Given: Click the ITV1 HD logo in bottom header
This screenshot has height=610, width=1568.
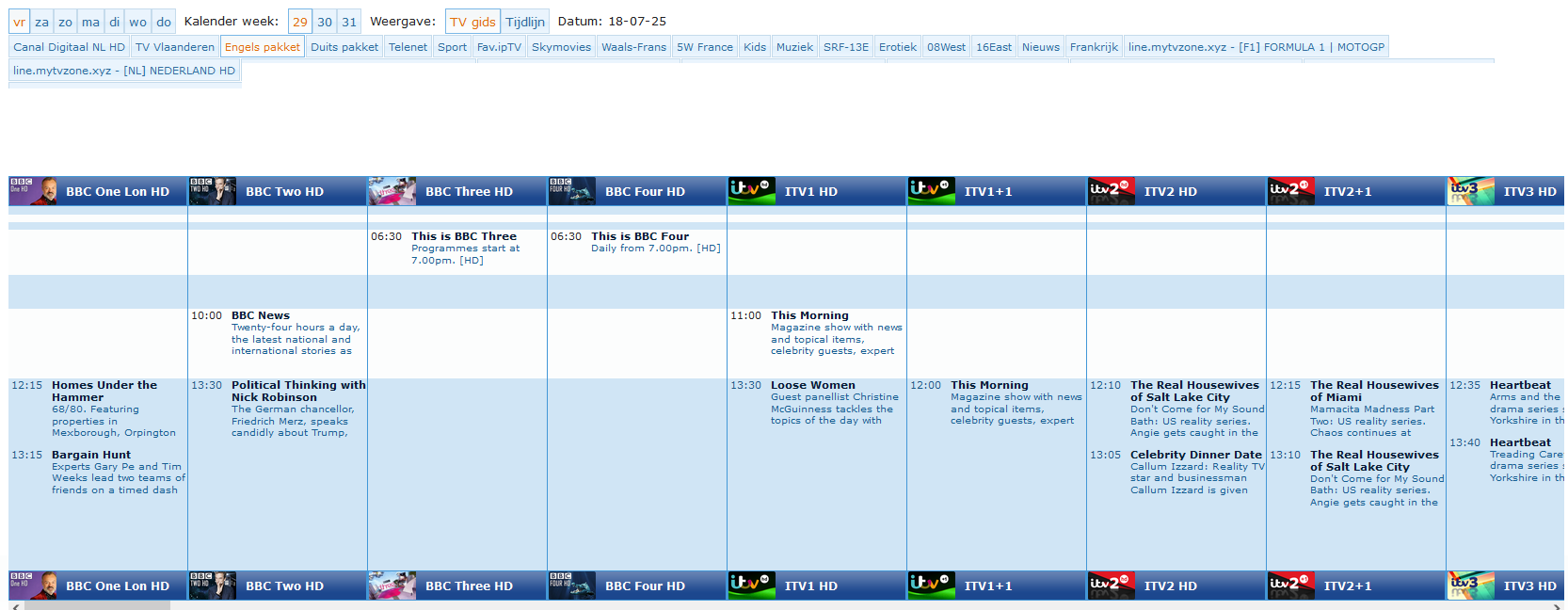Looking at the screenshot, I should point(752,586).
